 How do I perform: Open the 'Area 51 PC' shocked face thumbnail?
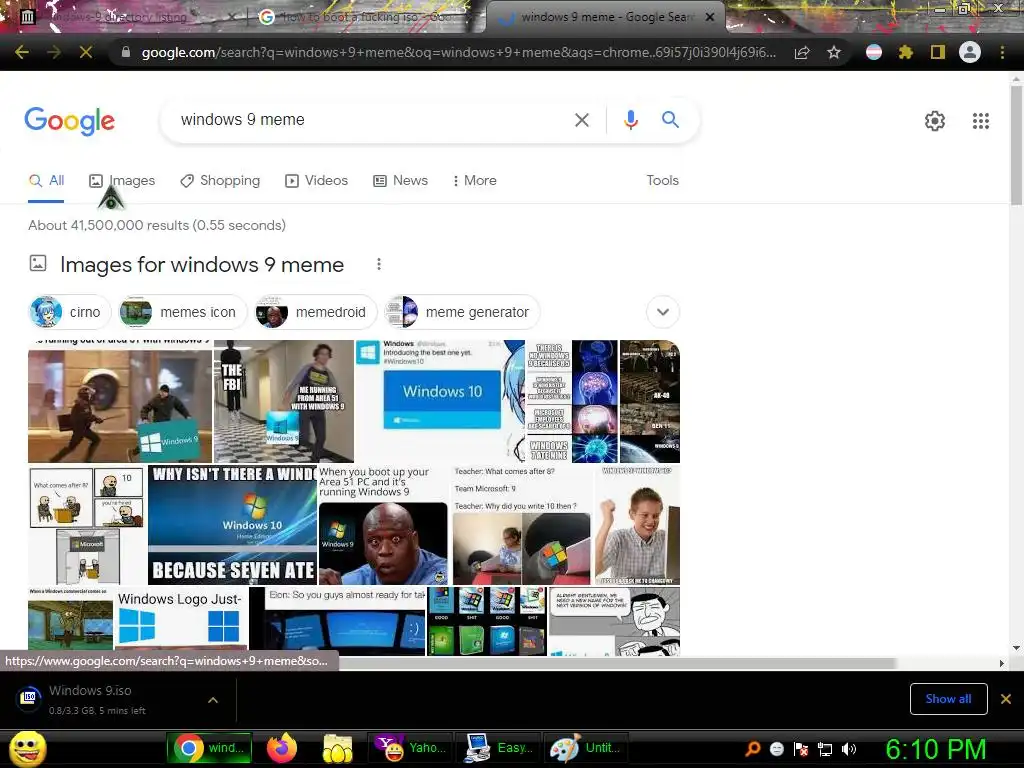383,524
